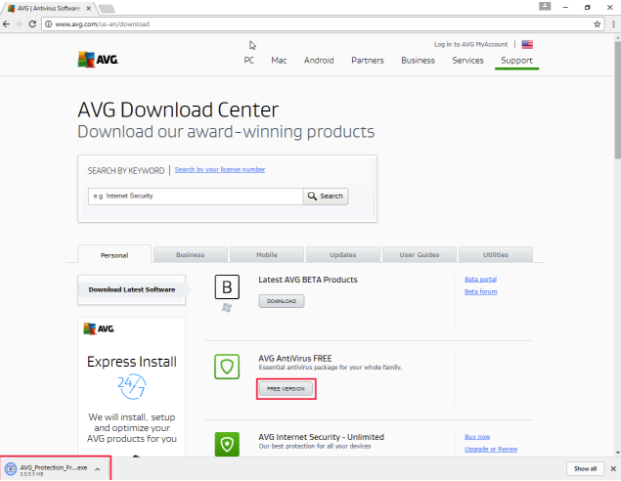Click the BETA products B icon

[x=227, y=287]
